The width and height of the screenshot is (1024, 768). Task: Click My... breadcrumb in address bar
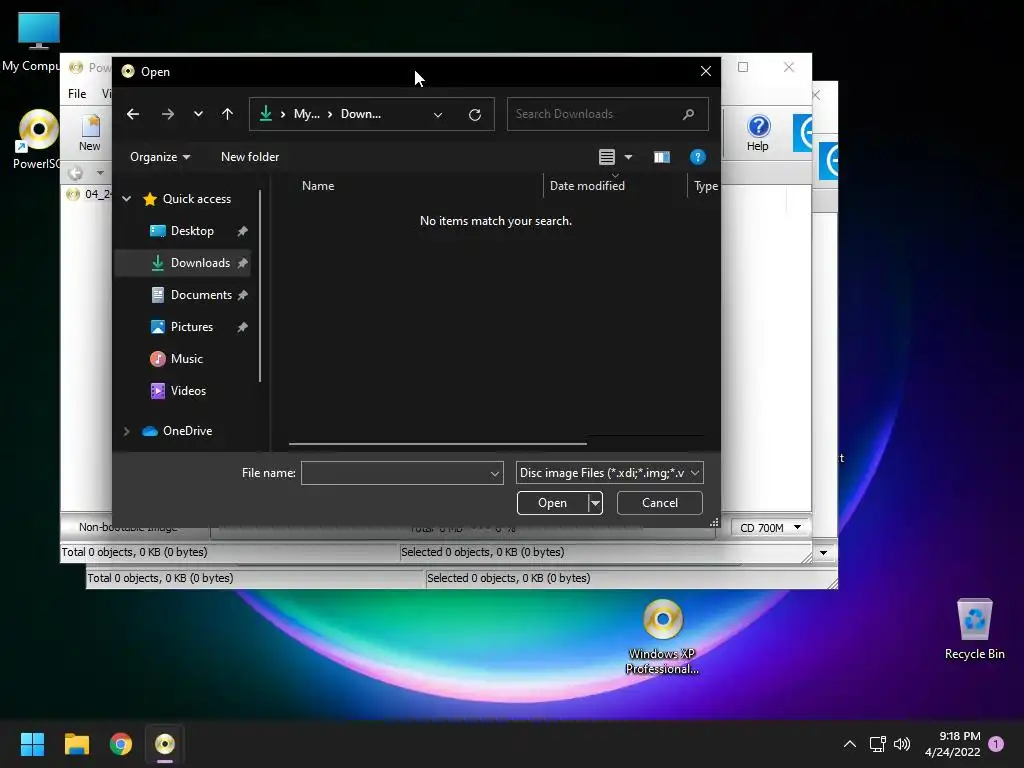click(x=306, y=114)
